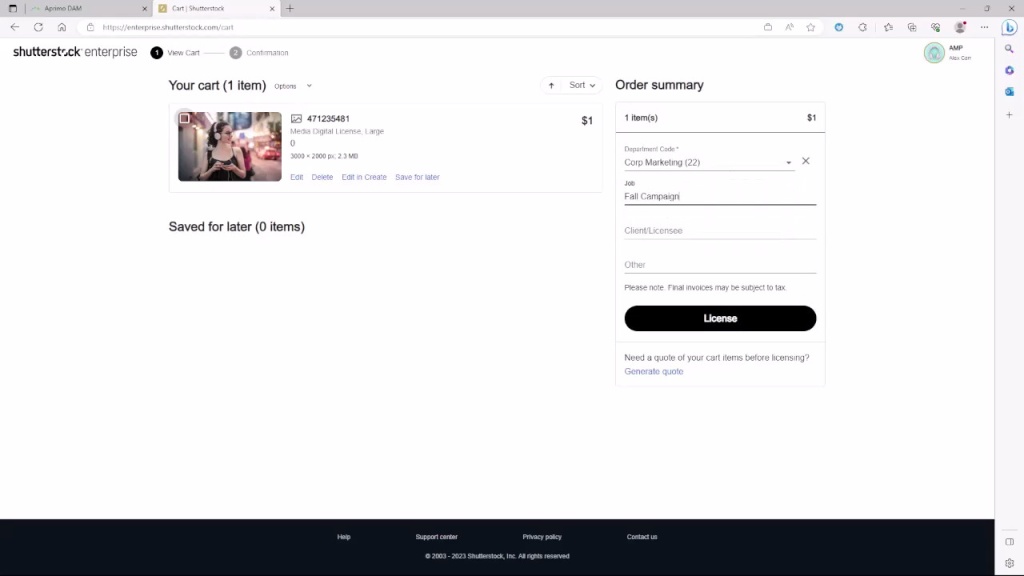
Task: Click the Generate quote link
Action: [654, 372]
